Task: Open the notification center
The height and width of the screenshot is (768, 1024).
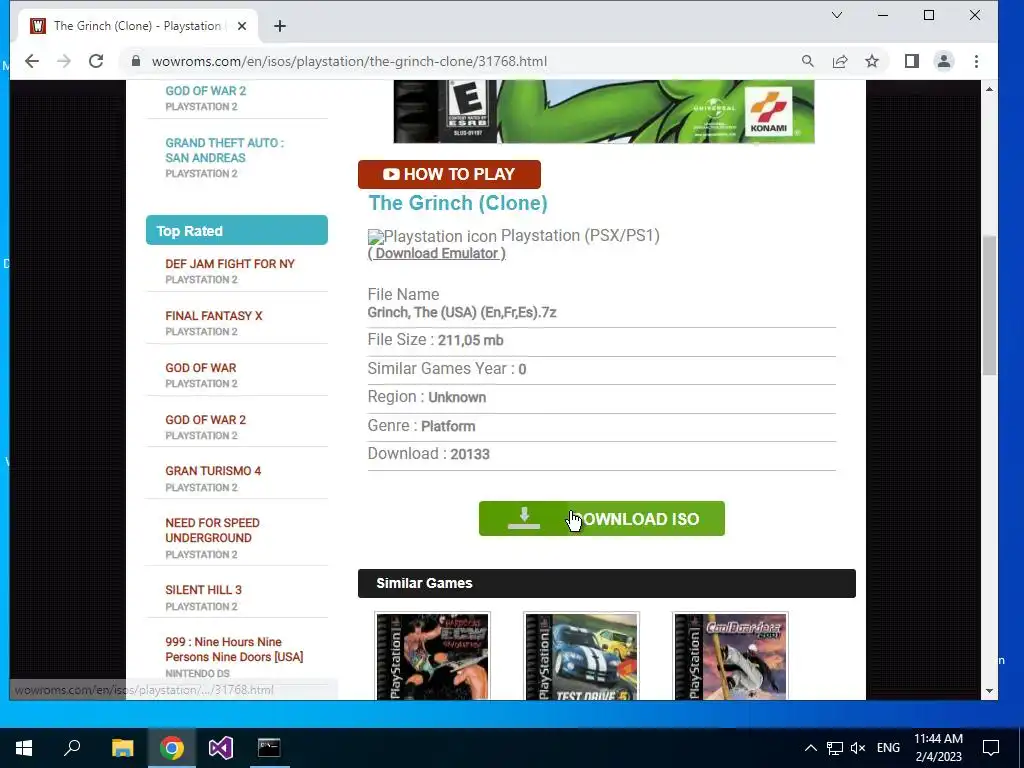Action: pyautogui.click(x=991, y=748)
